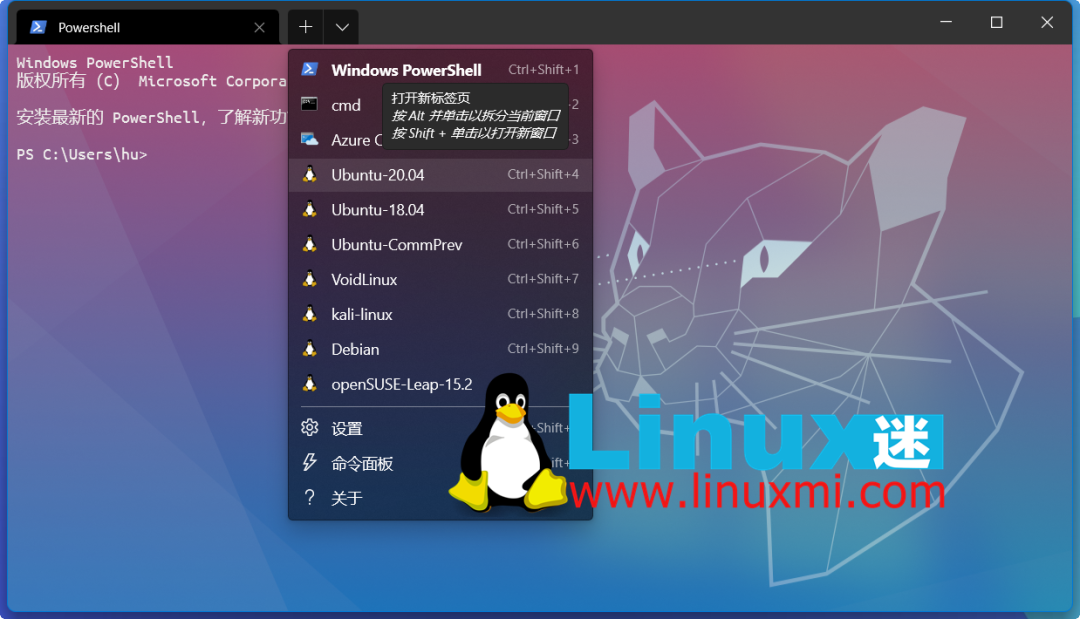Click the kali-linux penguin icon
Image resolution: width=1080 pixels, height=619 pixels.
click(310, 314)
